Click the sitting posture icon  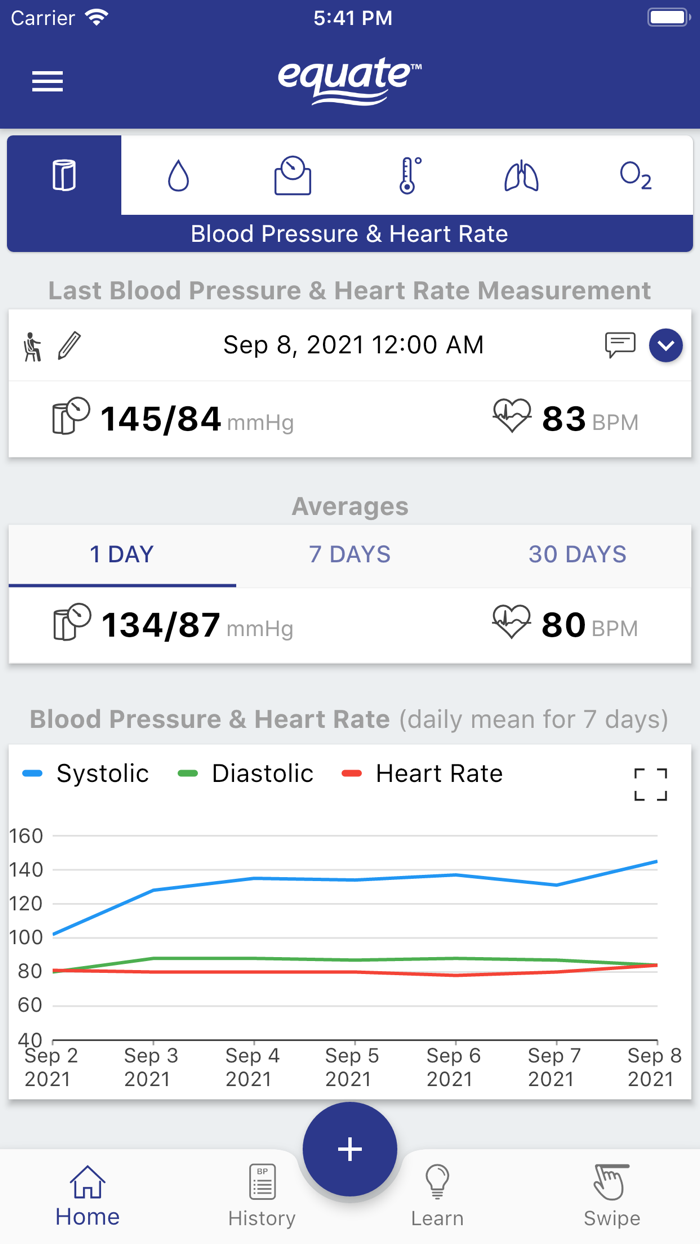pos(35,343)
